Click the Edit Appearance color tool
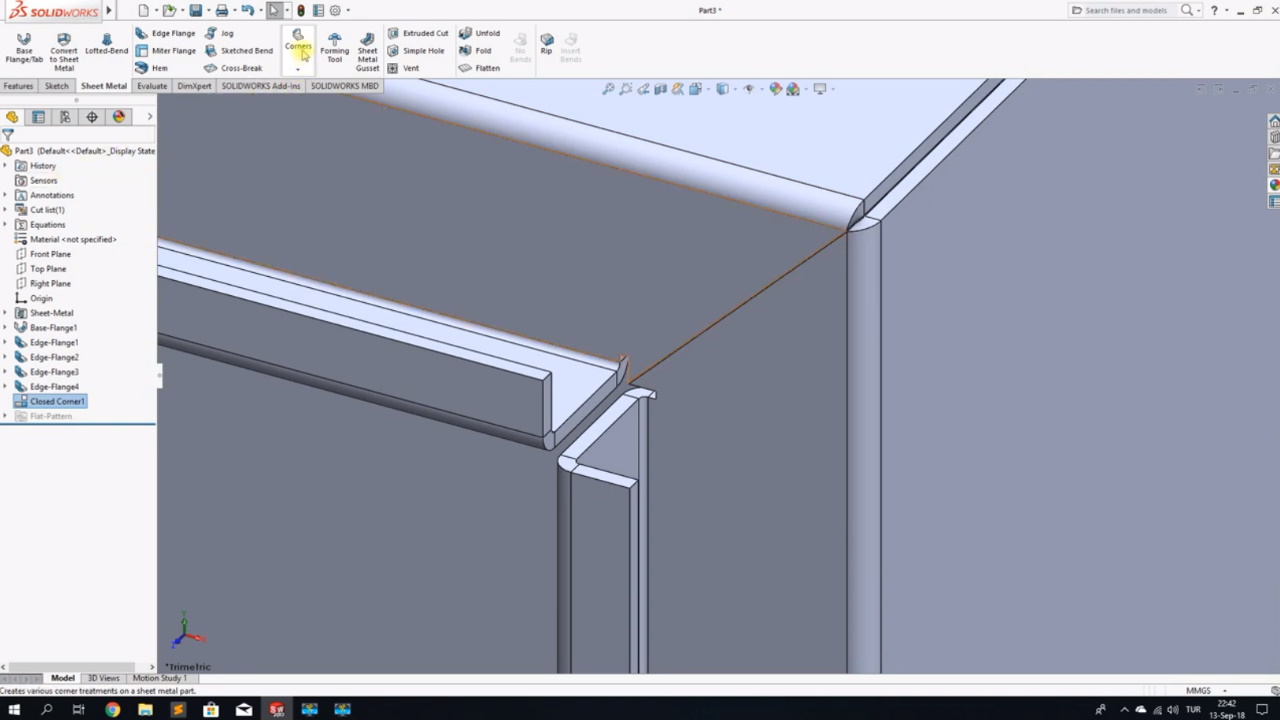The image size is (1280, 720). (x=776, y=88)
